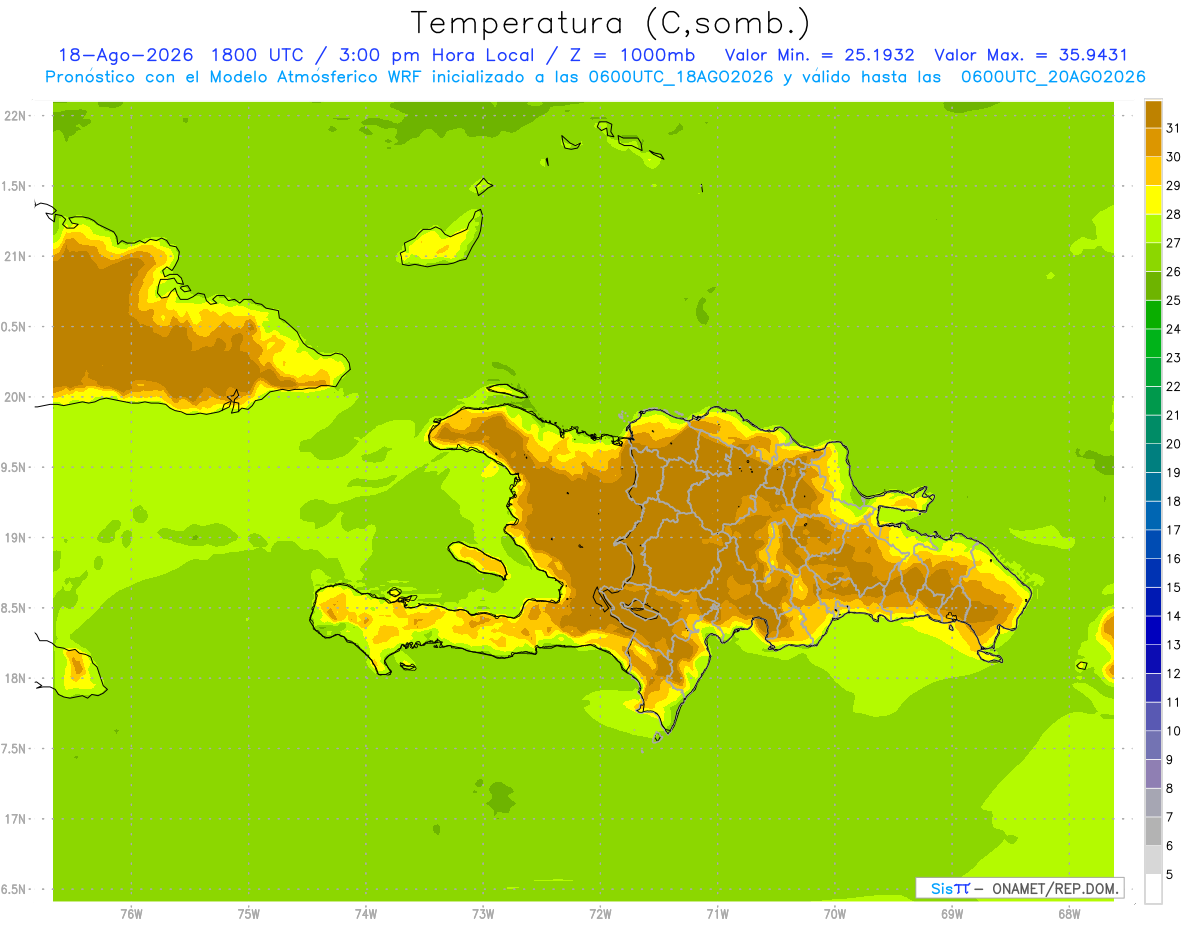The image size is (1200, 927).
Task: Click the "Temperatura (C,somb.)" chart title
Action: (x=611, y=23)
